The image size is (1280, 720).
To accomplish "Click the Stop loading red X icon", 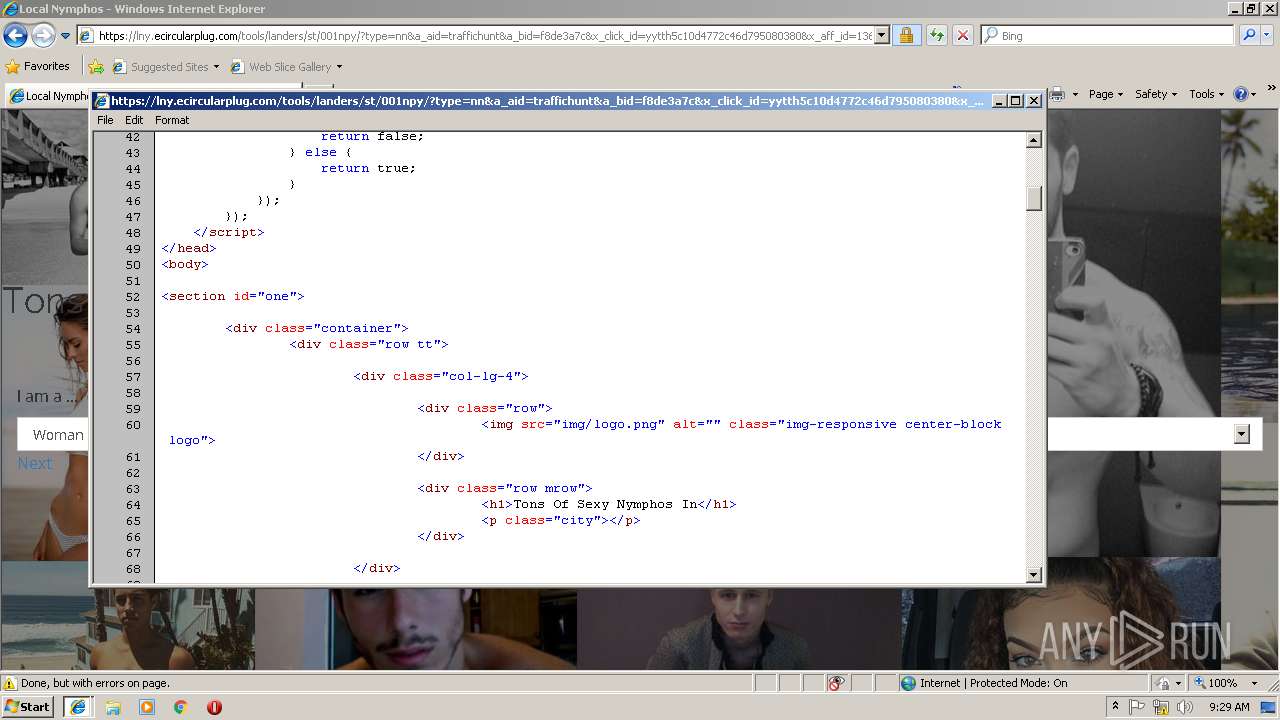I will [963, 35].
